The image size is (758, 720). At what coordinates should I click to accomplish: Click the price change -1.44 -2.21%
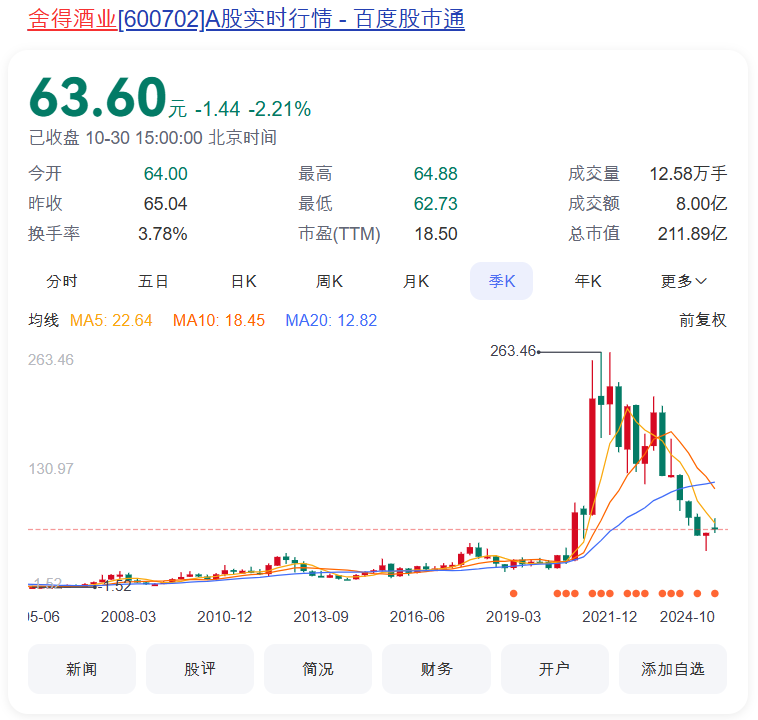253,109
